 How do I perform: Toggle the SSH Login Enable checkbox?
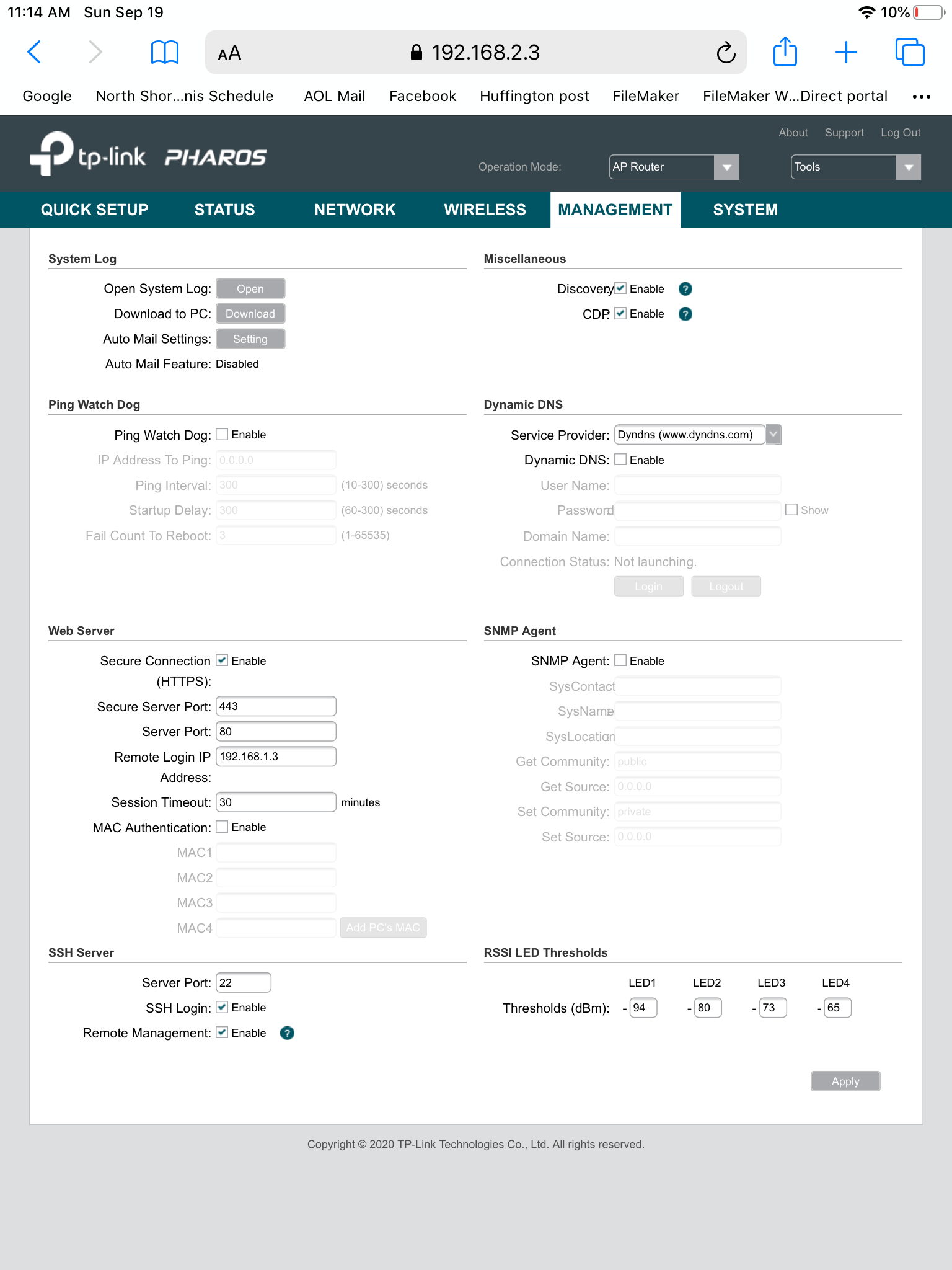[222, 1007]
